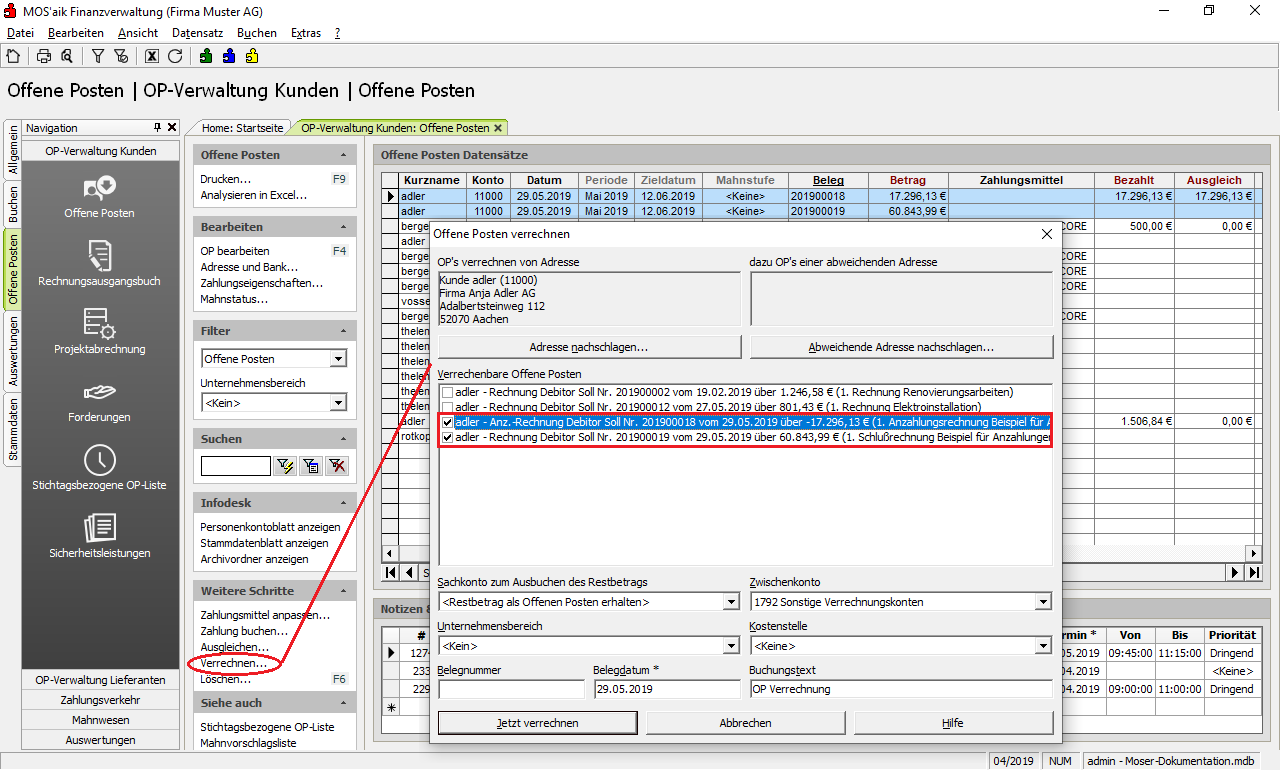
Task: Uncheck the Anz.-Rechnung Nr. 201900018 entry
Action: (x=447, y=423)
